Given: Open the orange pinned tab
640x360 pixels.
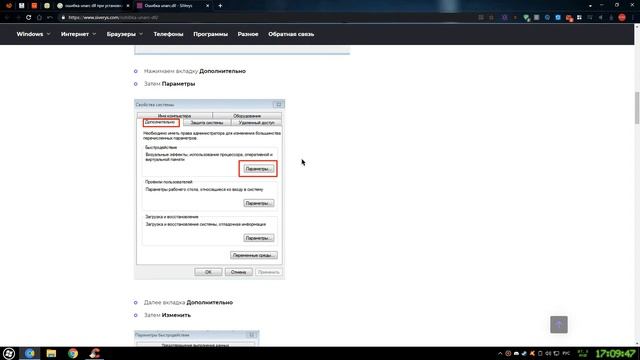Looking at the screenshot, I should tap(34, 6).
